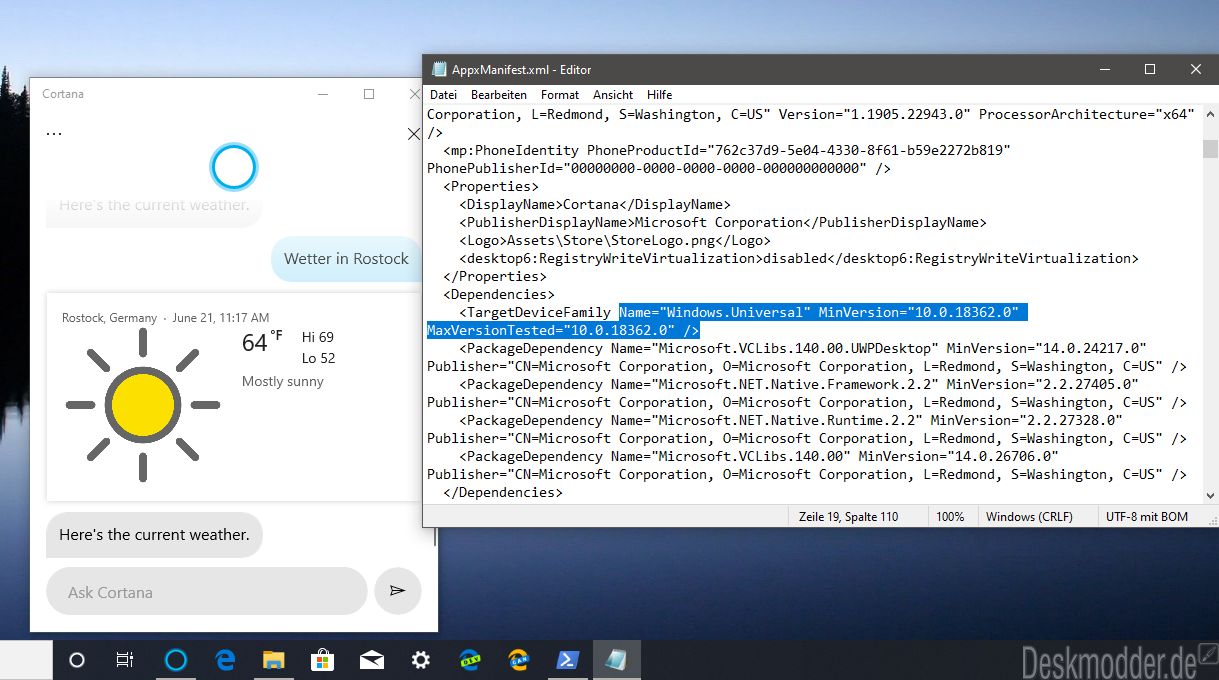This screenshot has width=1219, height=680.
Task: Click the lower "Here's the current weather." bubble
Action: pyautogui.click(x=154, y=535)
